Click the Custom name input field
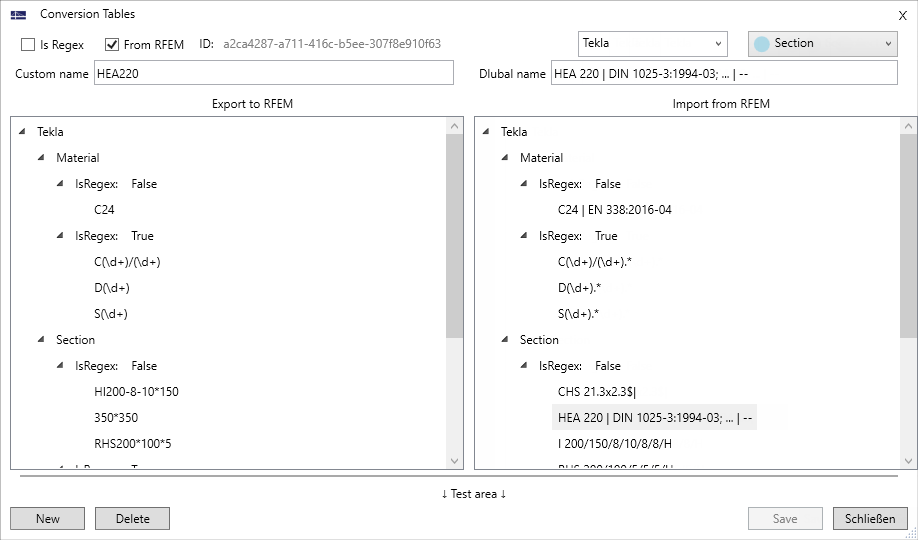918x540 pixels. (273, 74)
